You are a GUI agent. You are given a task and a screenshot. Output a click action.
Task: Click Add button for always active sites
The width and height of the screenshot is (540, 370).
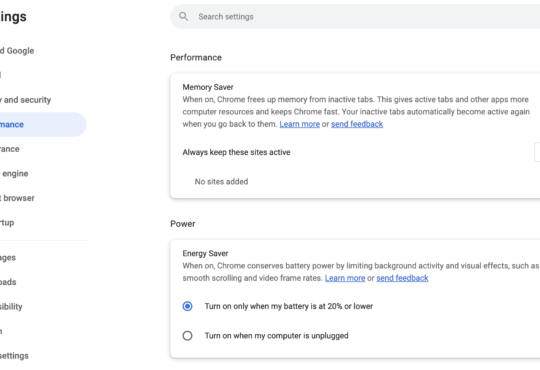pyautogui.click(x=537, y=152)
